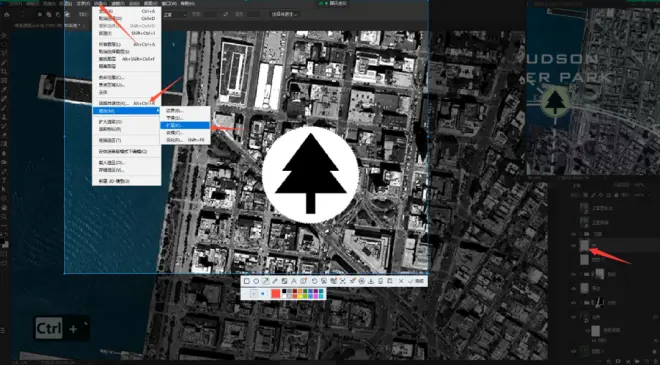The width and height of the screenshot is (660, 365).
Task: Open the Select menu in the menu bar
Action: coord(100,3)
